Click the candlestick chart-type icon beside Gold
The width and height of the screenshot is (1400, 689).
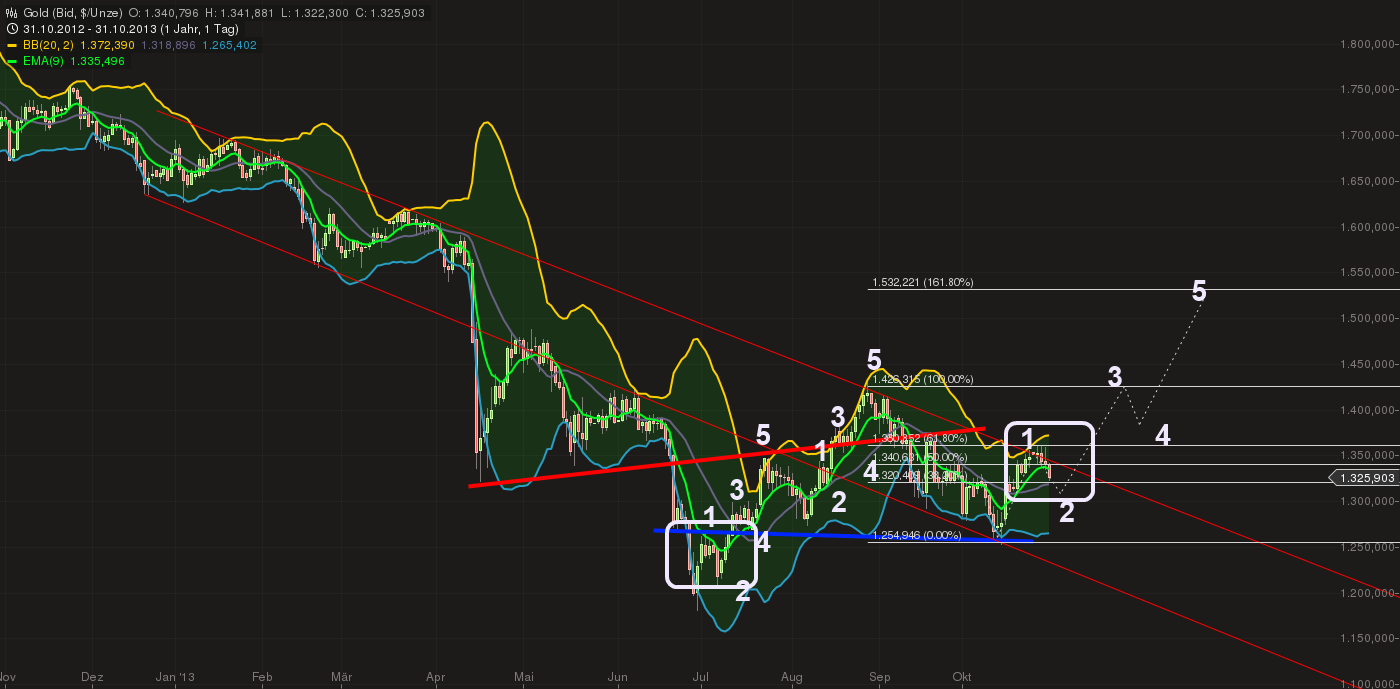tap(11, 12)
